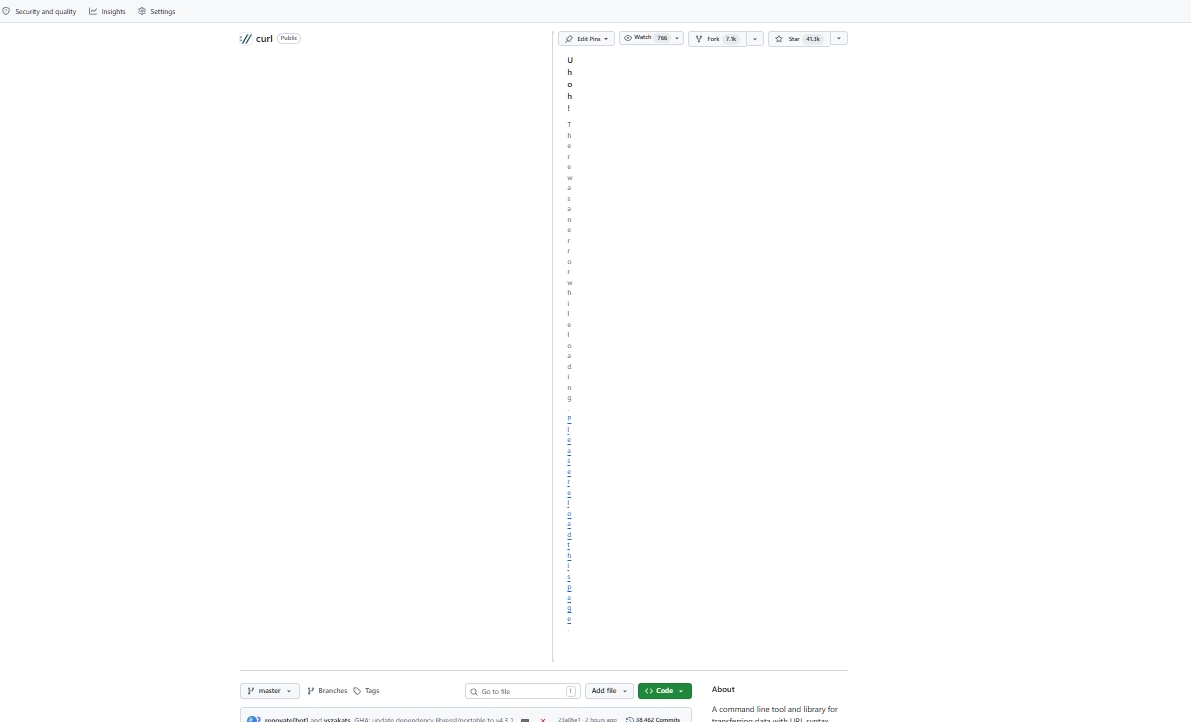The height and width of the screenshot is (722, 1191).
Task: Click the red X commit status indicator
Action: coord(543,719)
